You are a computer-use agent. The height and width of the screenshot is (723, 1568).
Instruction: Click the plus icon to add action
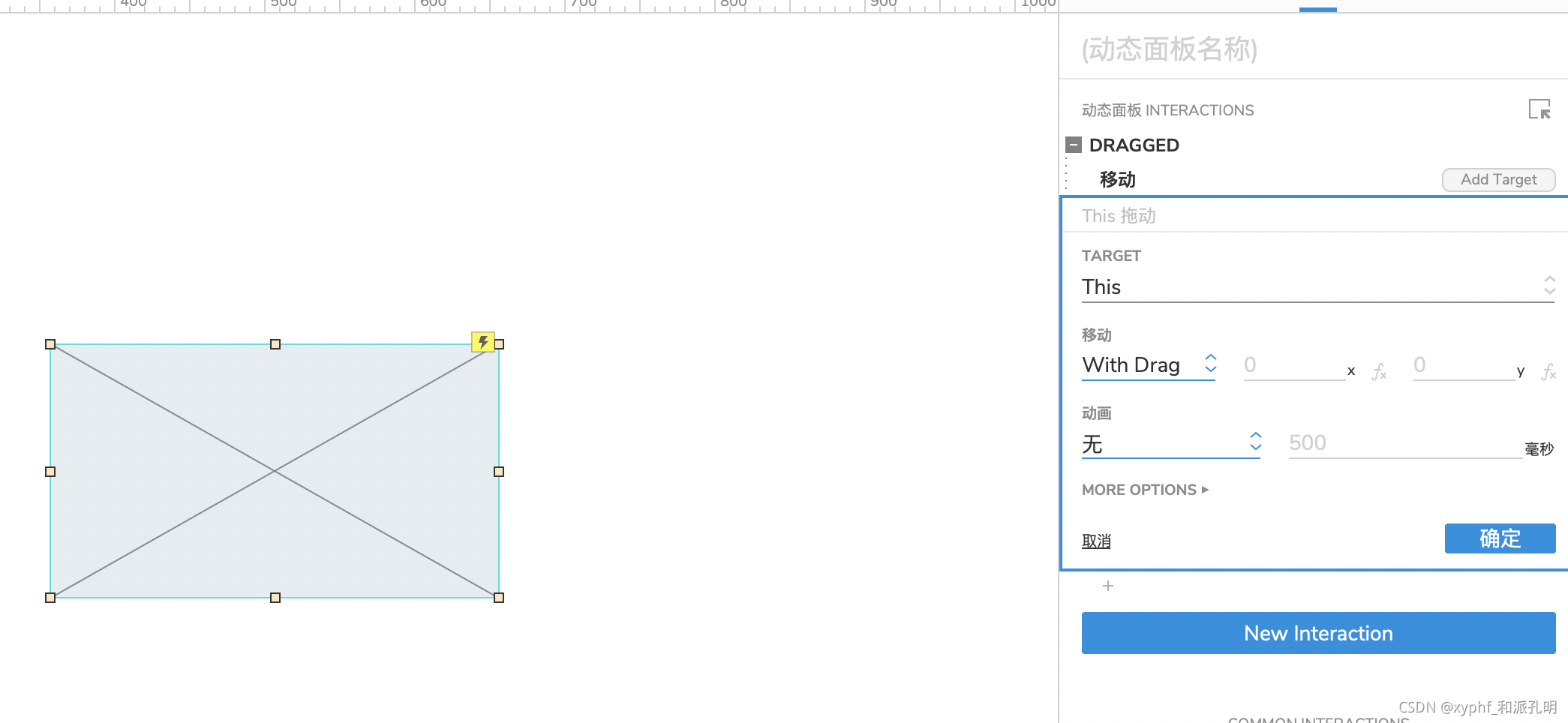(1108, 586)
